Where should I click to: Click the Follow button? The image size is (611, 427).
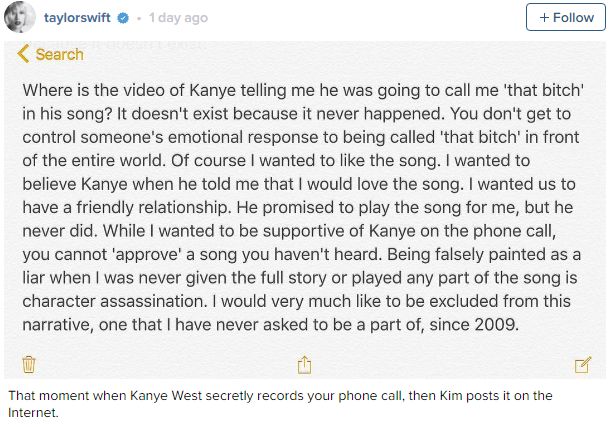[565, 17]
